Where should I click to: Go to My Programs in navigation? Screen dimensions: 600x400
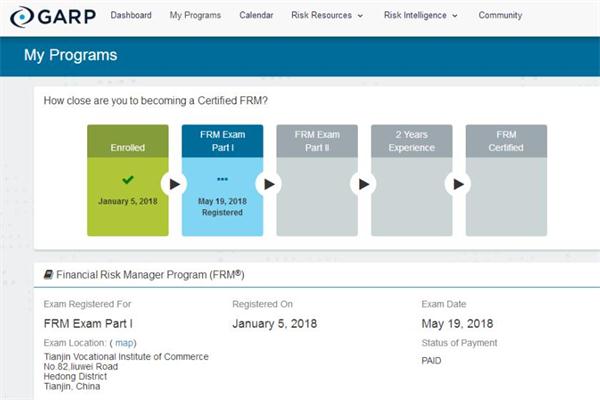pyautogui.click(x=195, y=15)
